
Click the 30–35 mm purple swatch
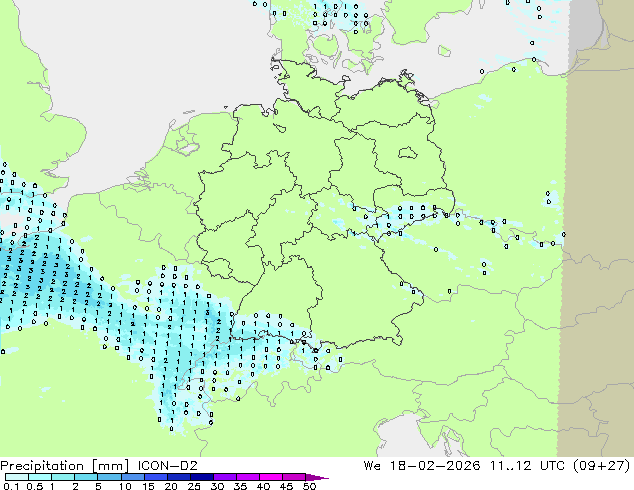point(225,477)
